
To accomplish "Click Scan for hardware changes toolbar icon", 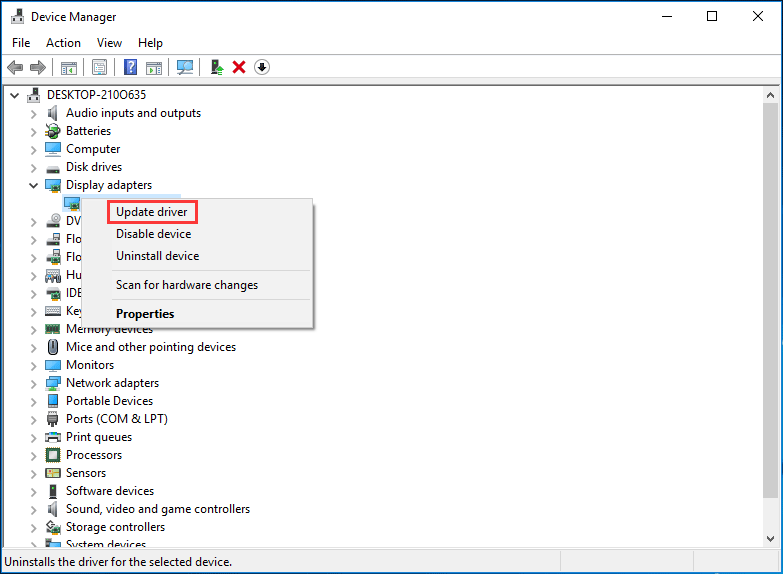I will click(185, 67).
